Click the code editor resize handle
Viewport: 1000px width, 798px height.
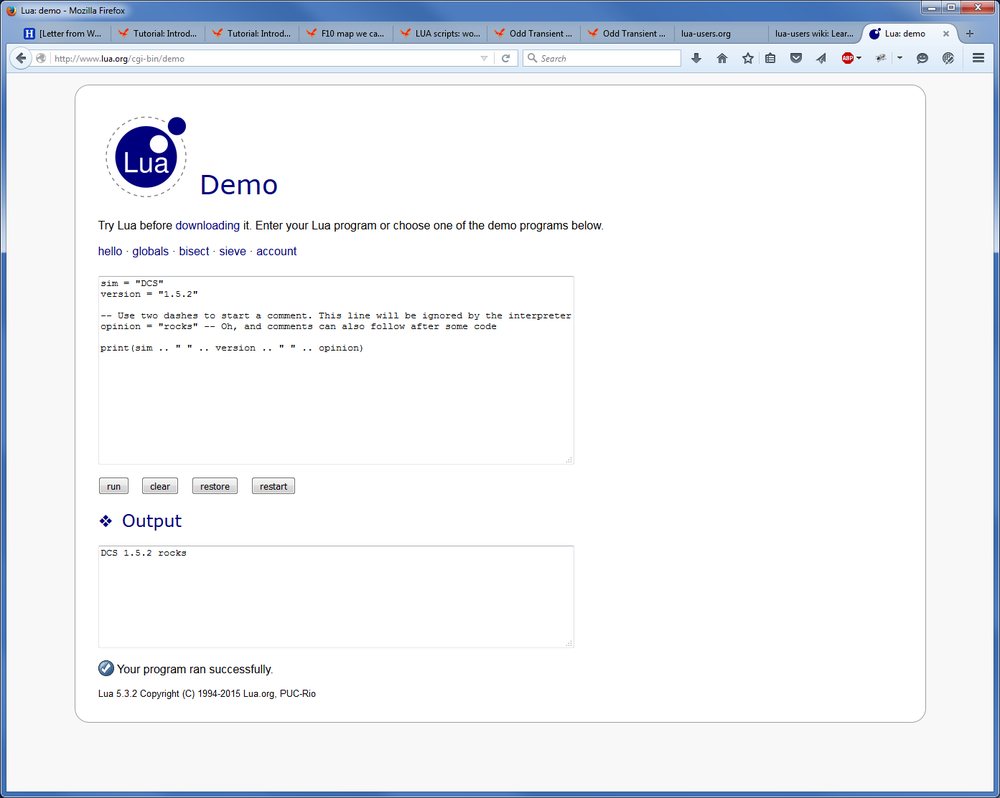(568, 459)
